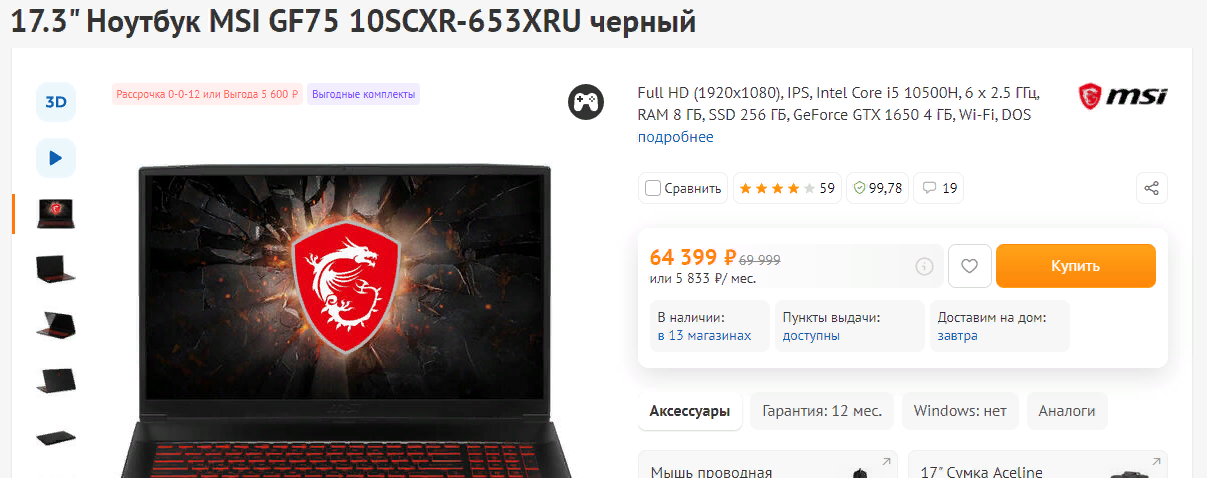
Task: Click the Выгодные комплекты badge
Action: [x=363, y=94]
